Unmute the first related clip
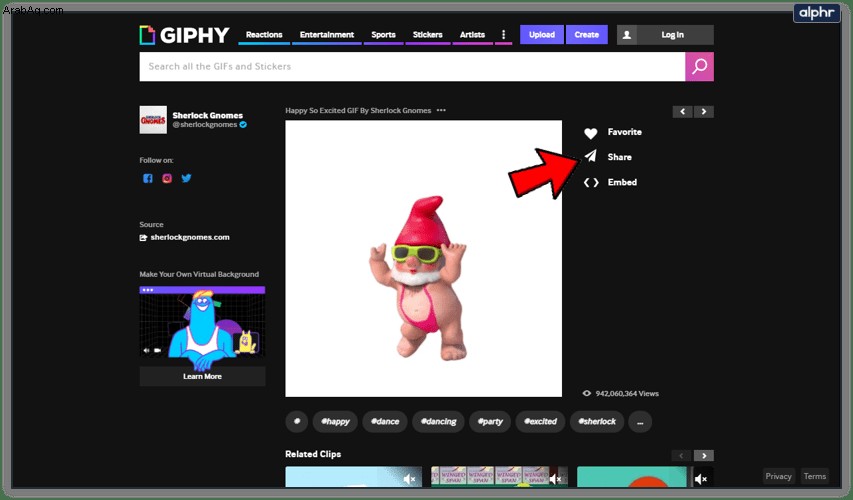Viewport: 853px width, 500px height. point(409,479)
